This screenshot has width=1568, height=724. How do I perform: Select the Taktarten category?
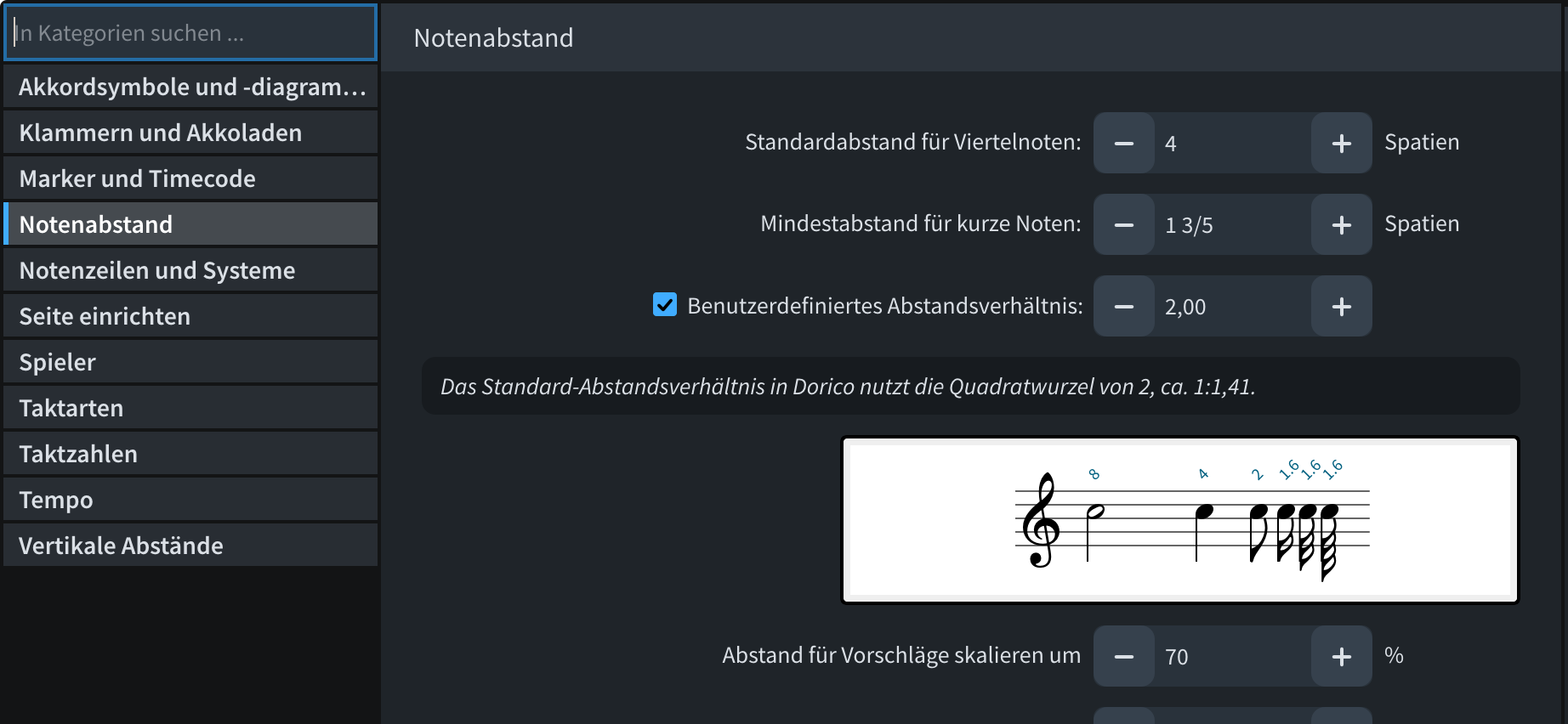191,409
